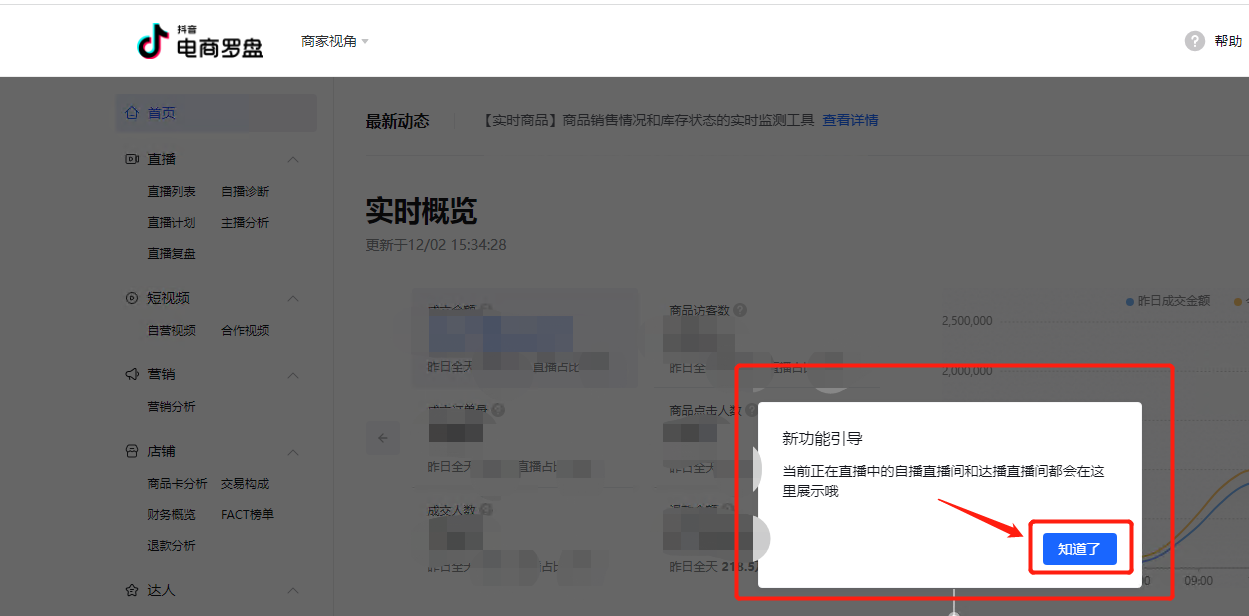Click the left arrow carousel button

382,437
